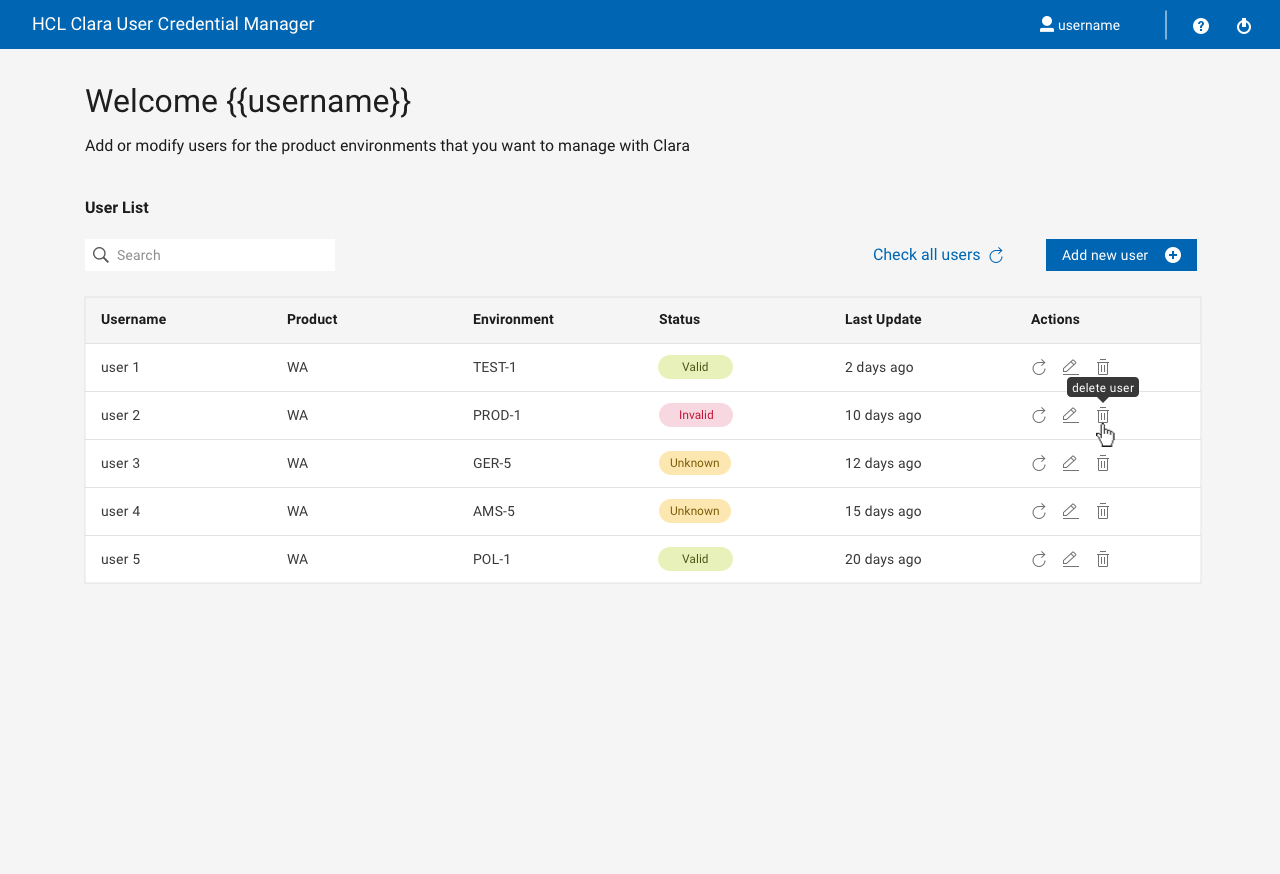
Task: Edit user 1 with pencil icon
Action: pyautogui.click(x=1070, y=367)
